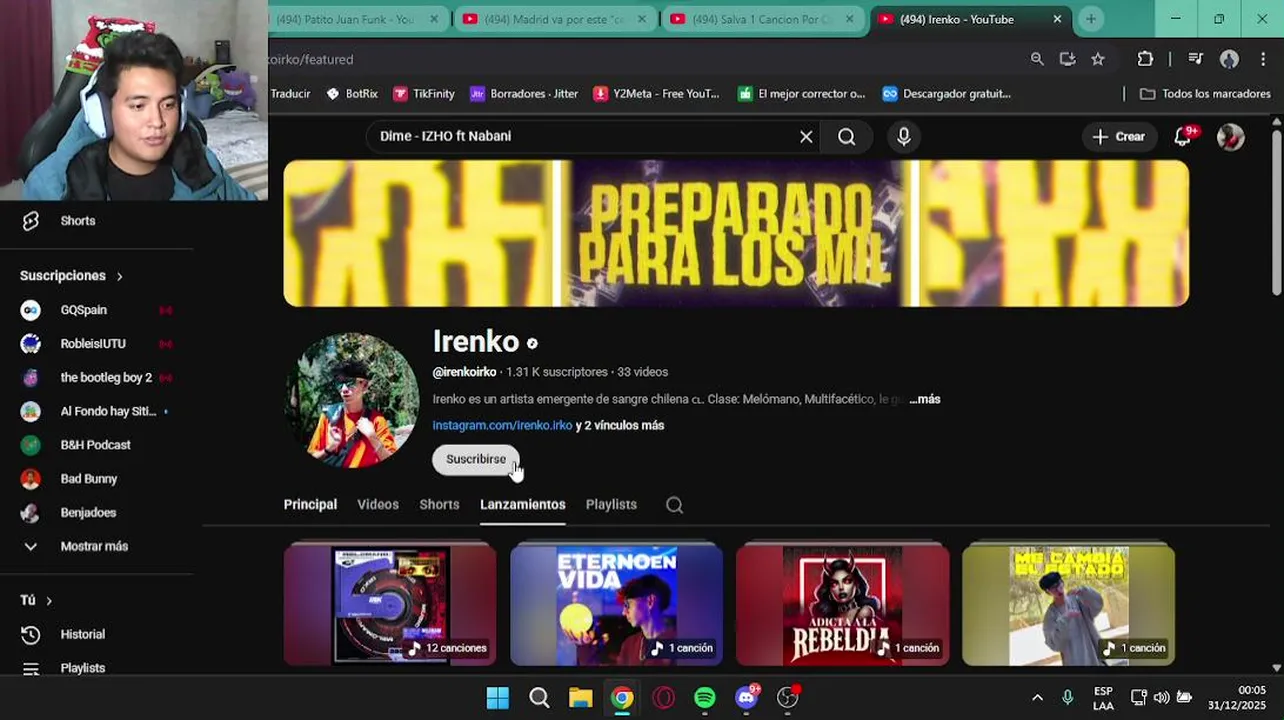This screenshot has height=720, width=1284.
Task: Open the account avatar menu in YouTube
Action: 1231,137
